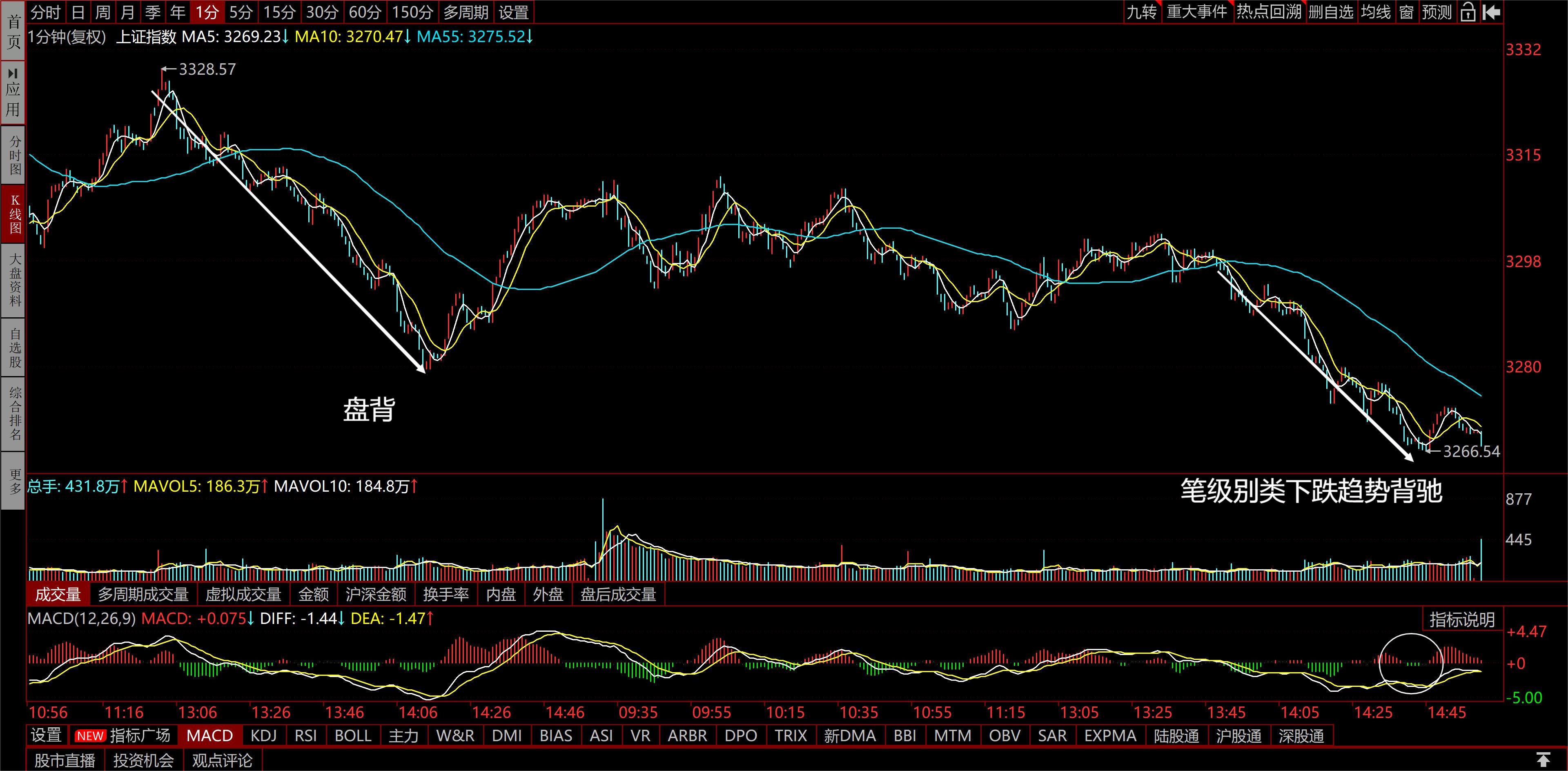Select the 1分 period tab
1568x771 pixels.
(207, 12)
